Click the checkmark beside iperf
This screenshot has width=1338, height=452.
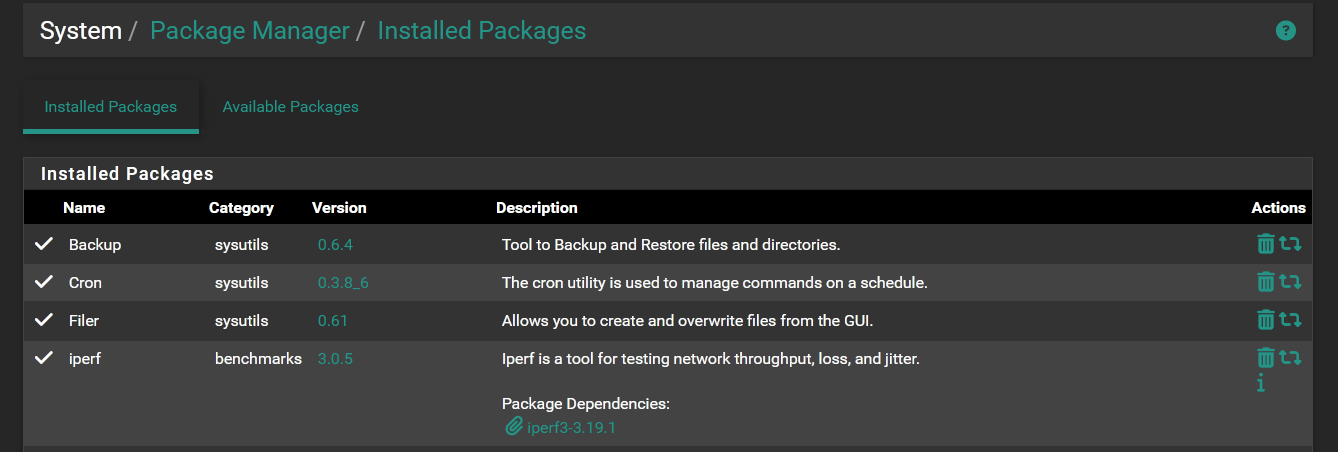(44, 358)
